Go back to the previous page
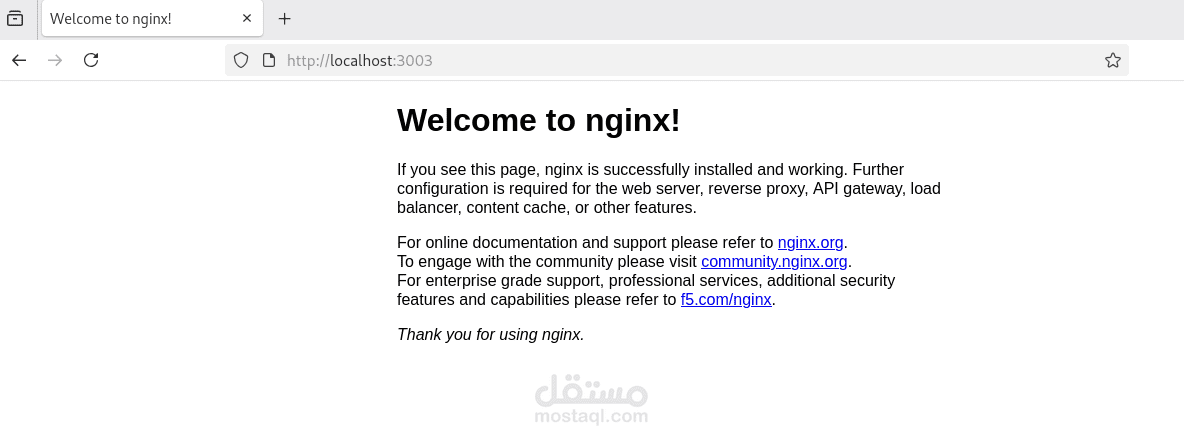This screenshot has height=435, width=1184. 19,60
